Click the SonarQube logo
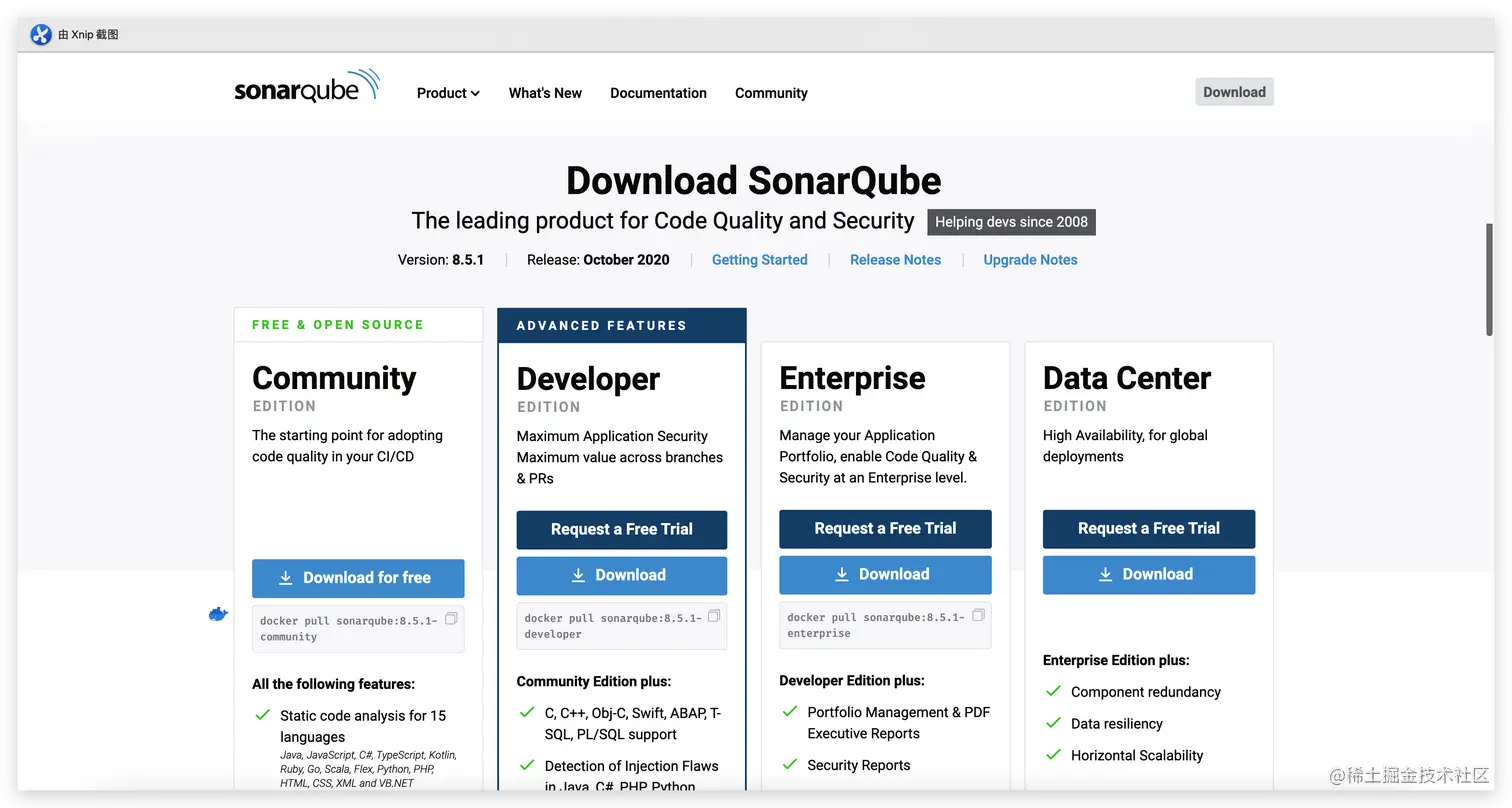Image resolution: width=1512 pixels, height=808 pixels. [x=307, y=86]
